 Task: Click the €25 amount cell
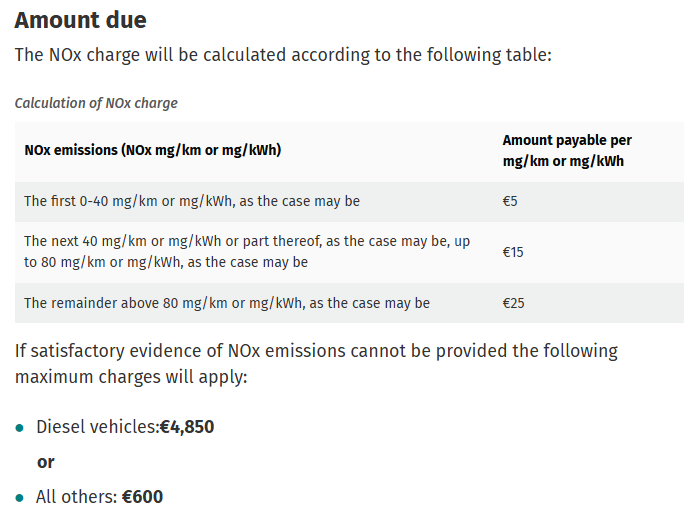coord(513,303)
